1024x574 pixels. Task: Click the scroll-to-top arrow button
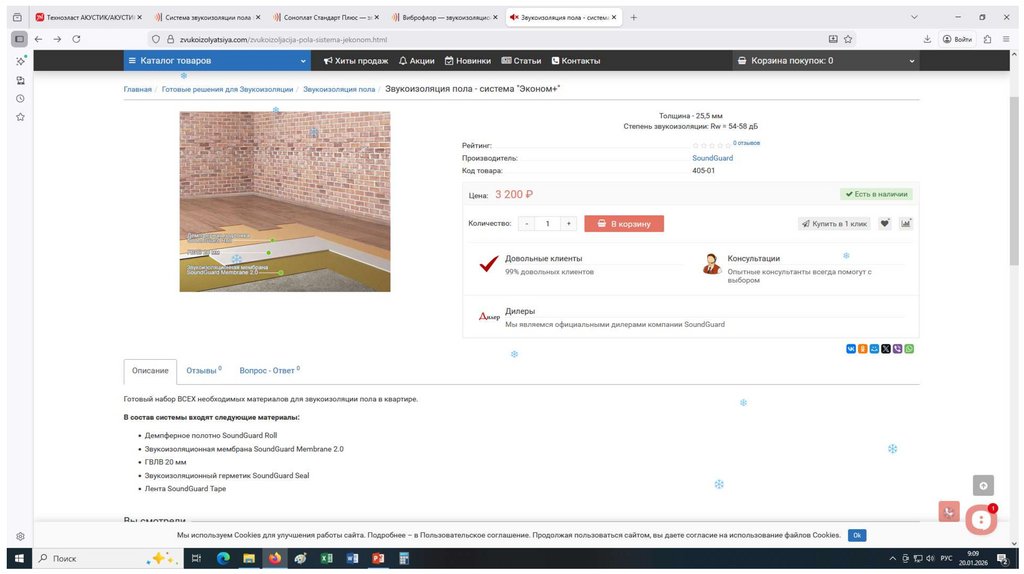(984, 485)
